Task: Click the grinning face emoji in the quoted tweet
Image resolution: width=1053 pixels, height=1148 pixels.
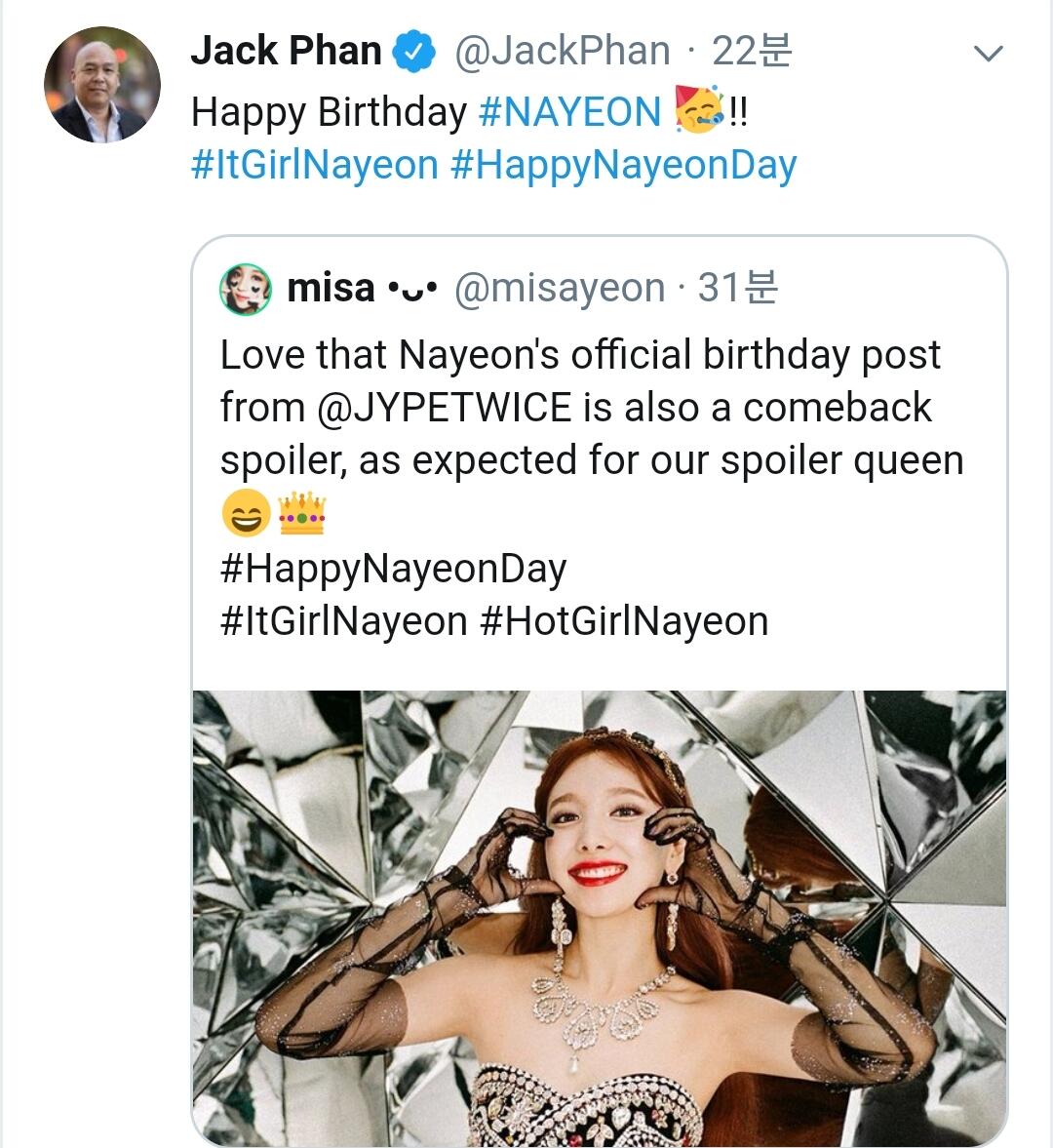Action: [x=246, y=512]
